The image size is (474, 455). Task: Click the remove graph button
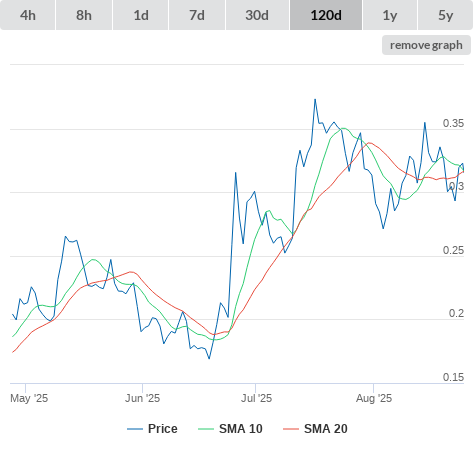(x=426, y=45)
